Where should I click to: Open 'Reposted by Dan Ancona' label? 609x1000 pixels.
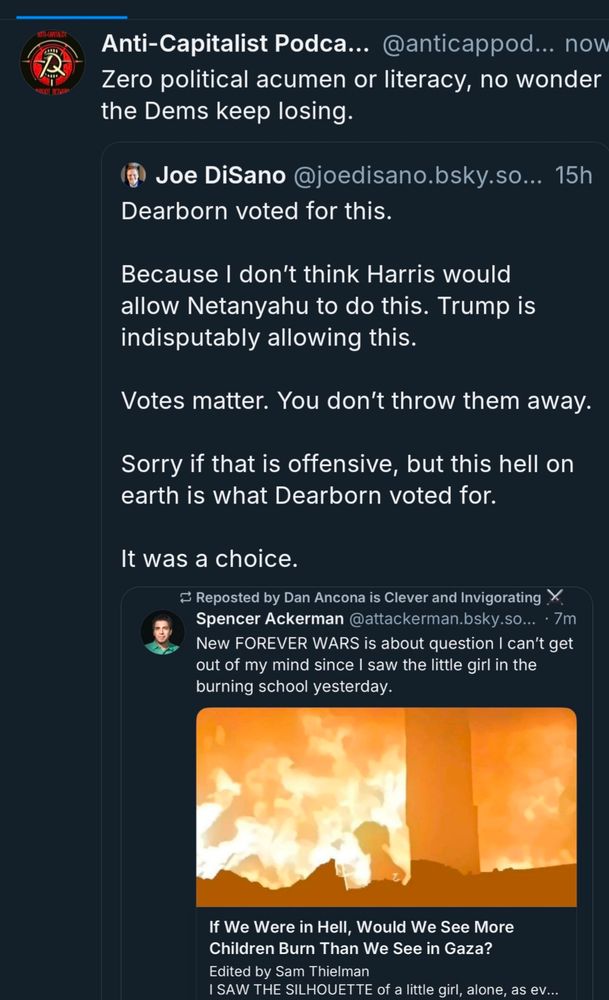pyautogui.click(x=368, y=598)
